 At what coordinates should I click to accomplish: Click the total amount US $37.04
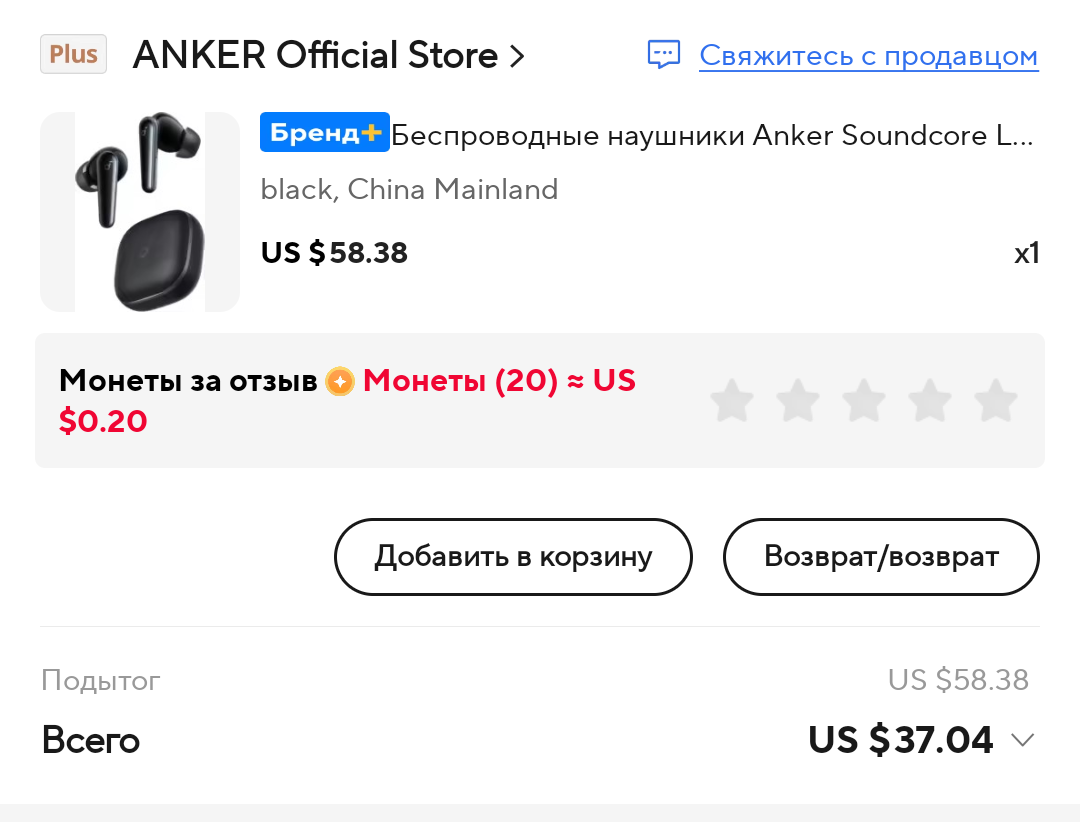tap(900, 740)
